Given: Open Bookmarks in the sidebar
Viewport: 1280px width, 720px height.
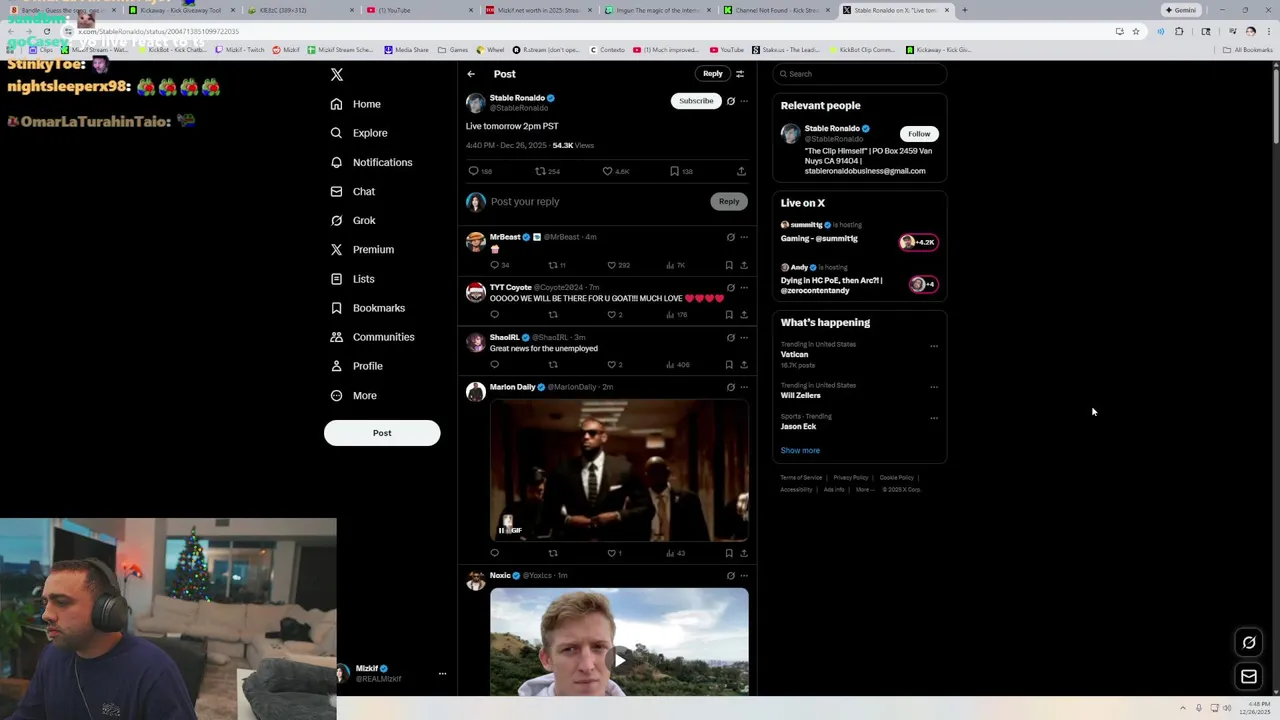Looking at the screenshot, I should click(367, 308).
